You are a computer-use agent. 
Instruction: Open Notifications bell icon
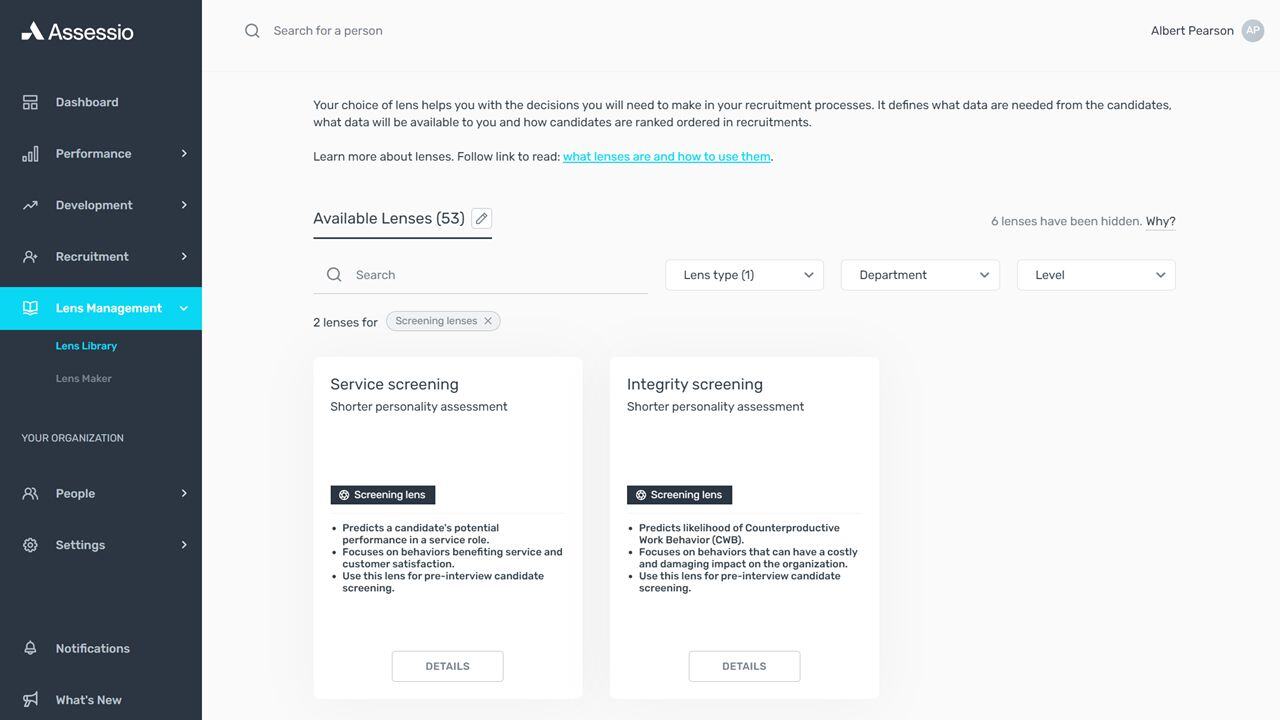click(30, 648)
